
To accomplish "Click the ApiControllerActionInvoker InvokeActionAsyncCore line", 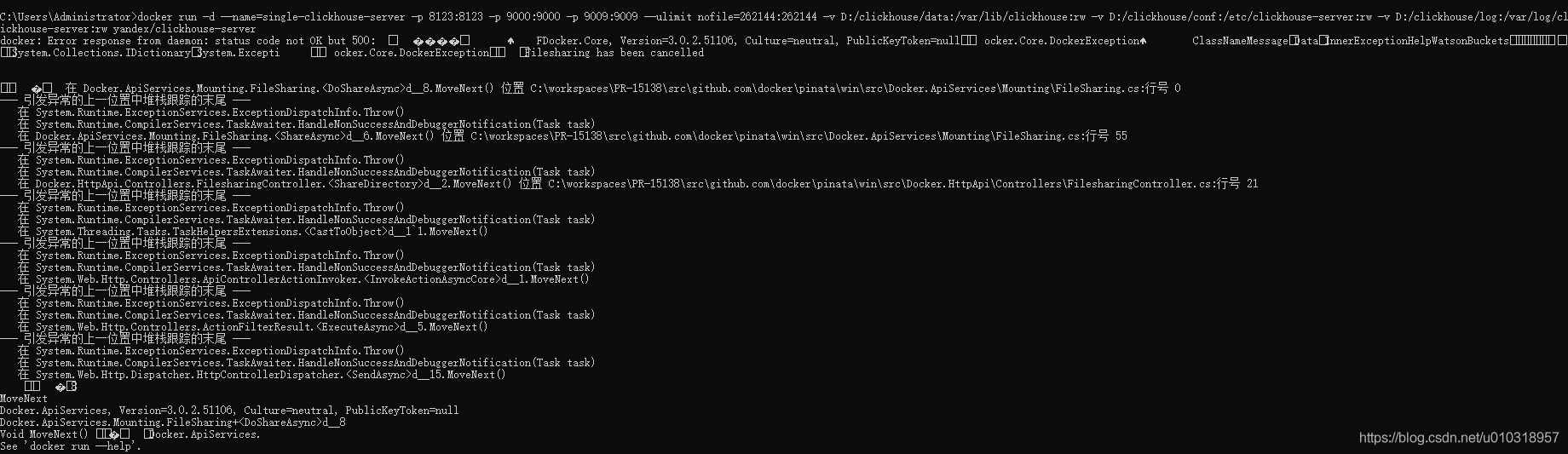I will pos(303,279).
